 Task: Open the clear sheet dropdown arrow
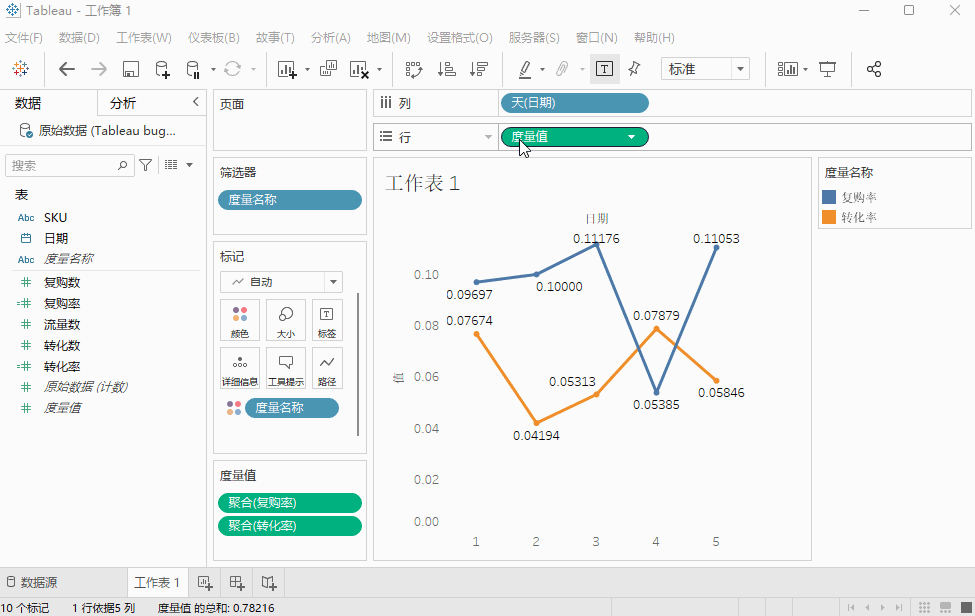380,69
